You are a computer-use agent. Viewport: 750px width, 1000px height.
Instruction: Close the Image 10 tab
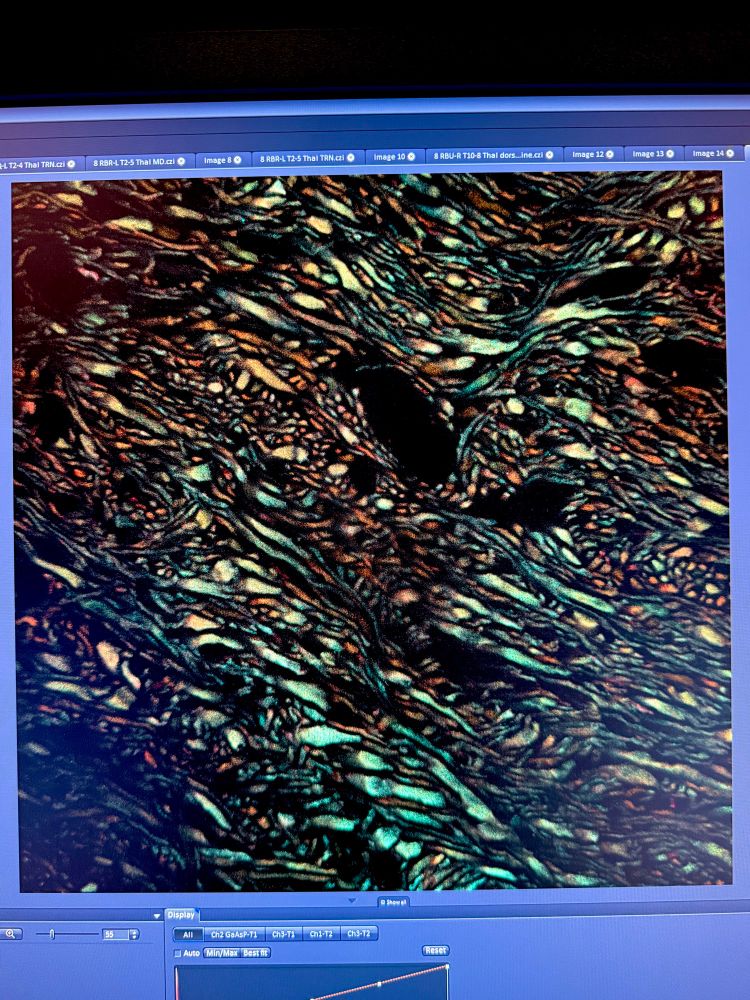(411, 156)
